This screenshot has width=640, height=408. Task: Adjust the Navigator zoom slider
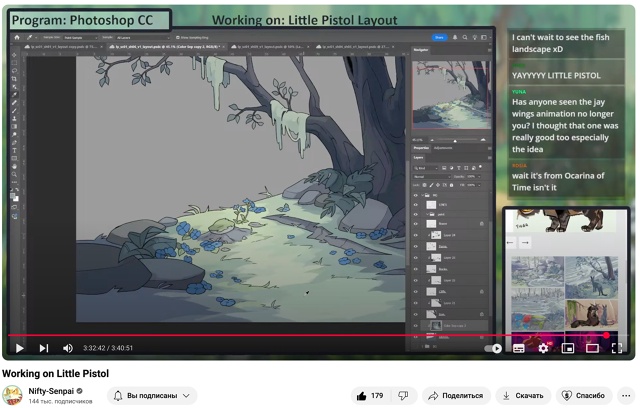coord(455,140)
